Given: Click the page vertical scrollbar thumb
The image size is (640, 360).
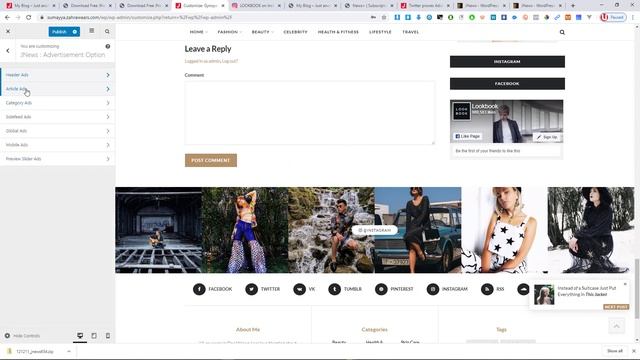Looking at the screenshot, I should tap(637, 289).
